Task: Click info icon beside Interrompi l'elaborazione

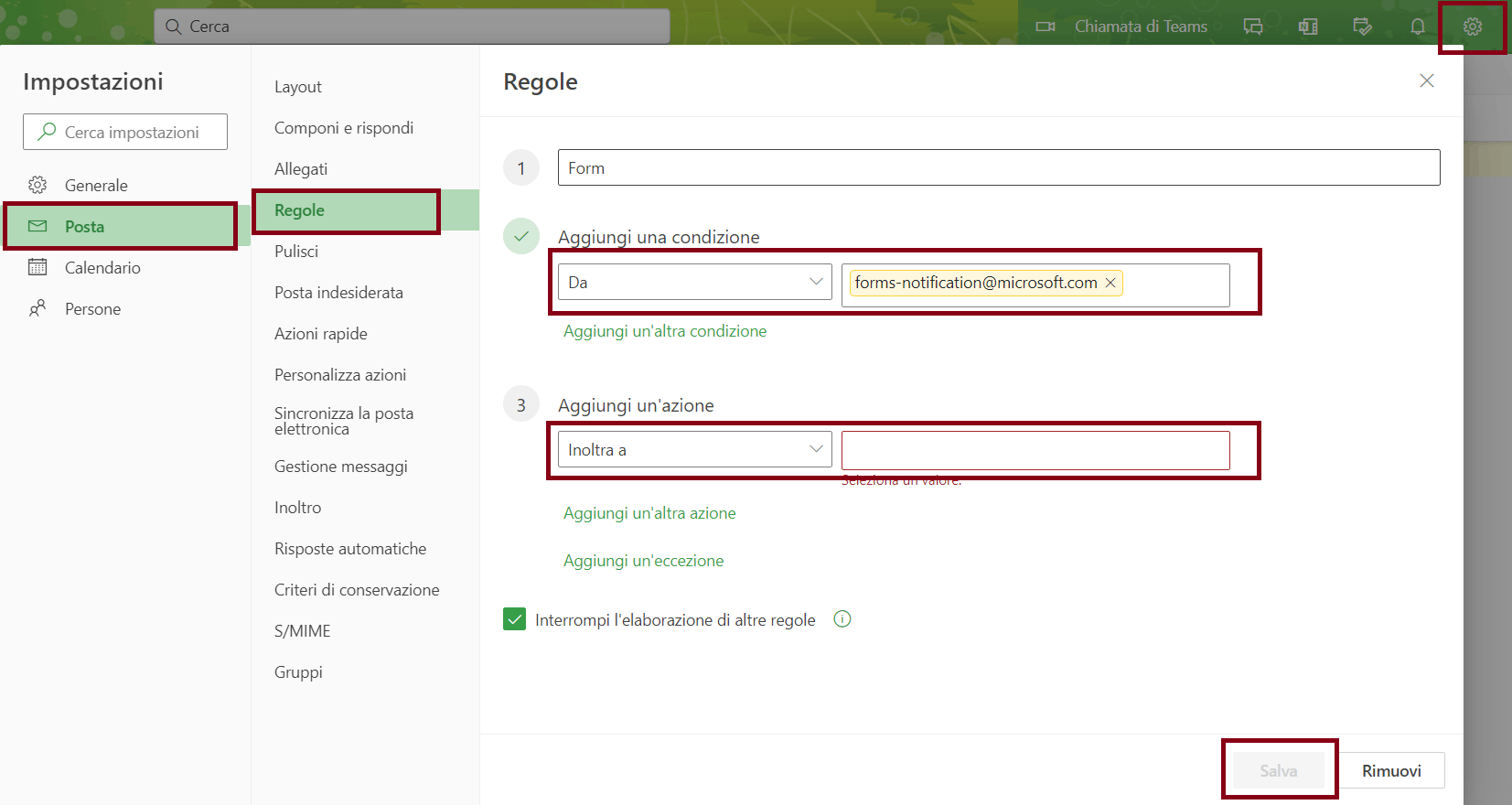Action: click(842, 619)
